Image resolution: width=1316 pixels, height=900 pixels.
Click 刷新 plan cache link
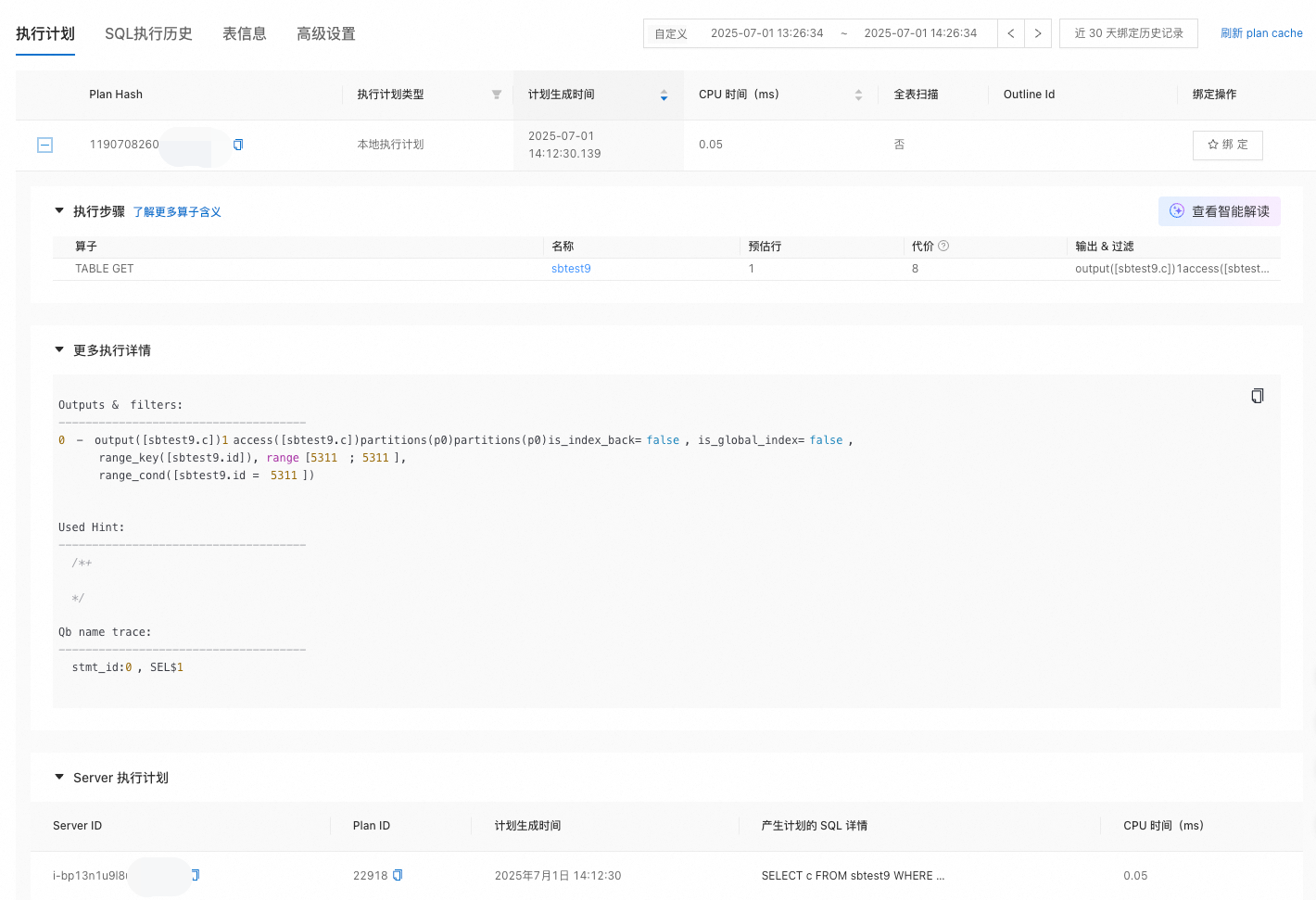[1261, 33]
